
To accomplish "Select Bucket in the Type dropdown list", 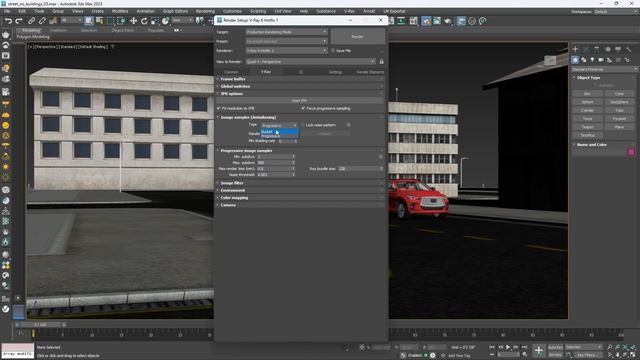I will point(280,131).
